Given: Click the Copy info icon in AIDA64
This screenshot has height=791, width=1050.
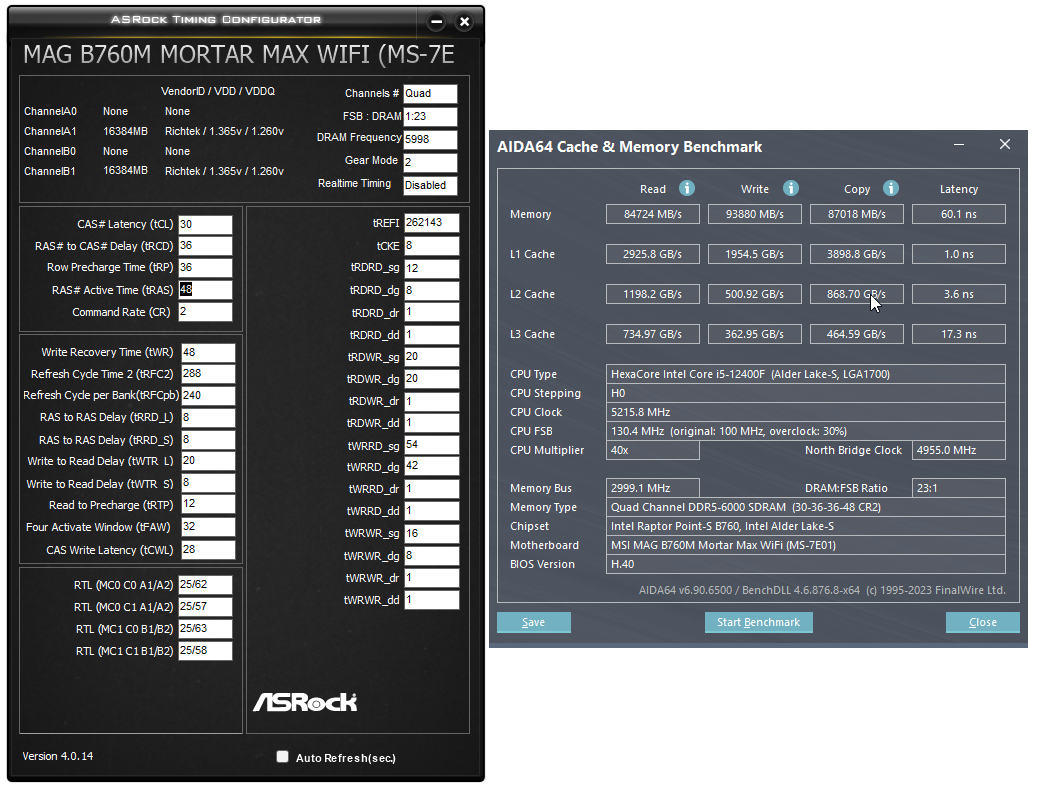Looking at the screenshot, I should tap(891, 188).
